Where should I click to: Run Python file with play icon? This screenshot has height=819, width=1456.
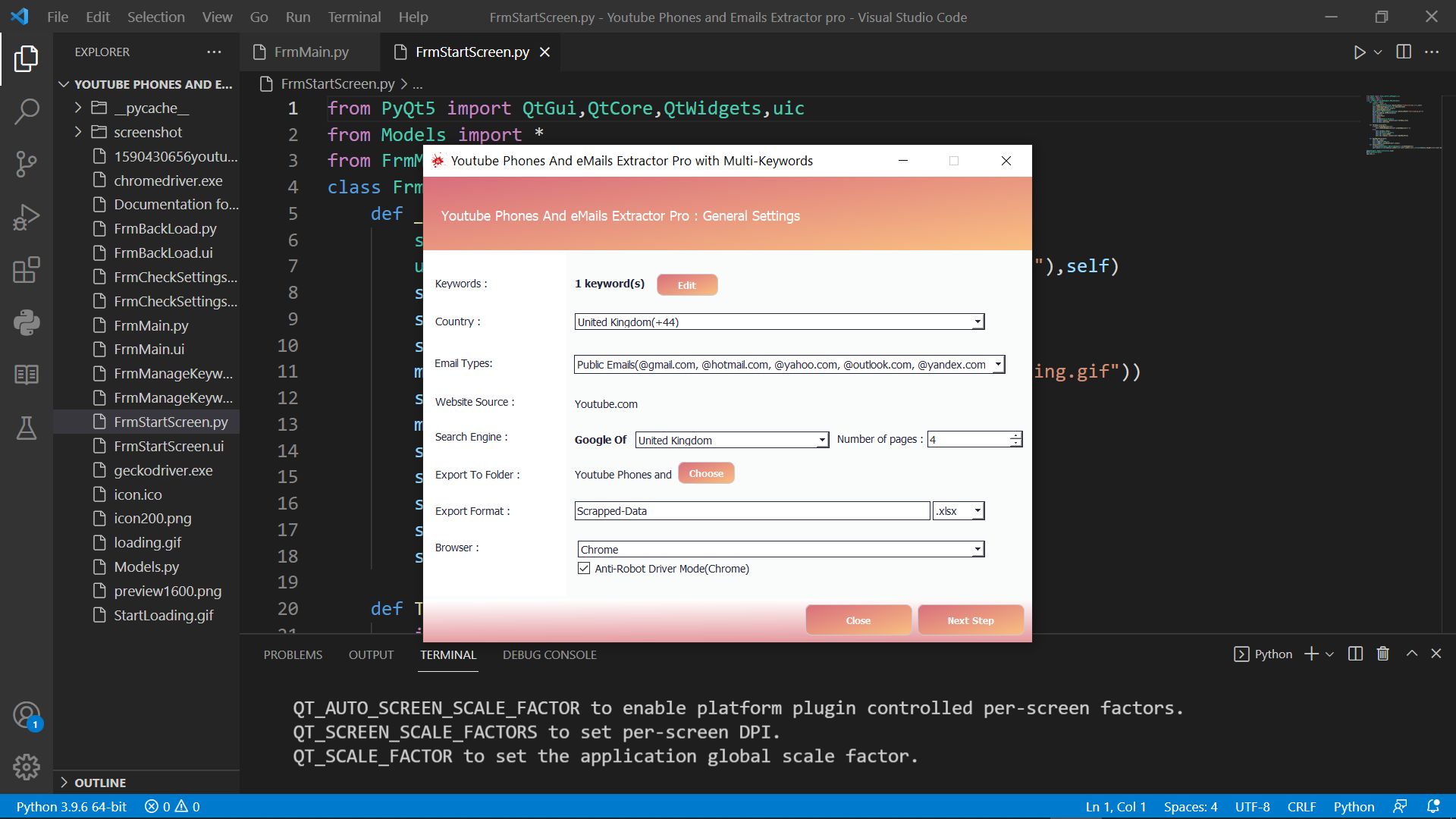(1360, 52)
